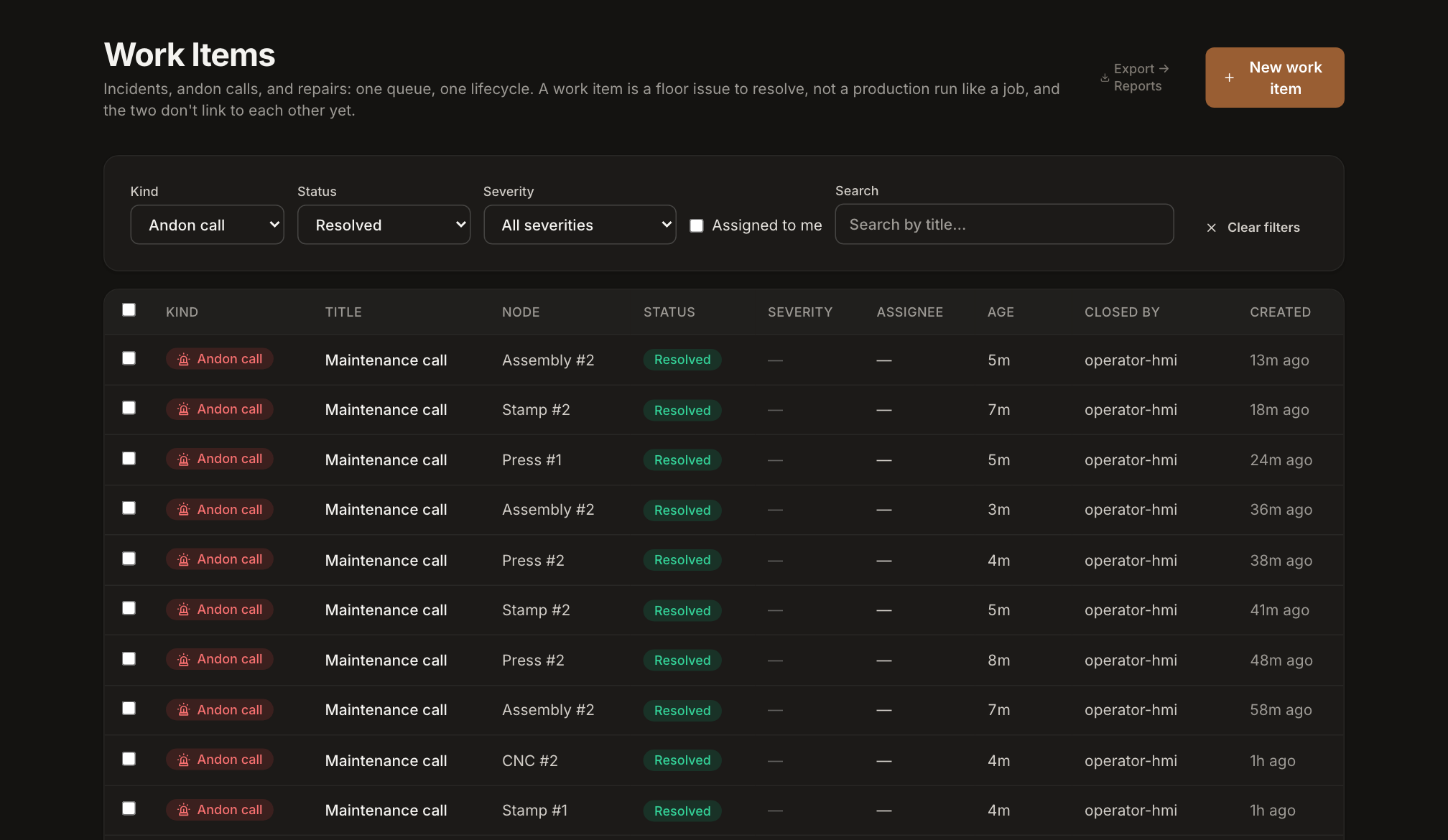Image resolution: width=1448 pixels, height=840 pixels.
Task: Click the plus icon in New work item
Action: [x=1229, y=78]
